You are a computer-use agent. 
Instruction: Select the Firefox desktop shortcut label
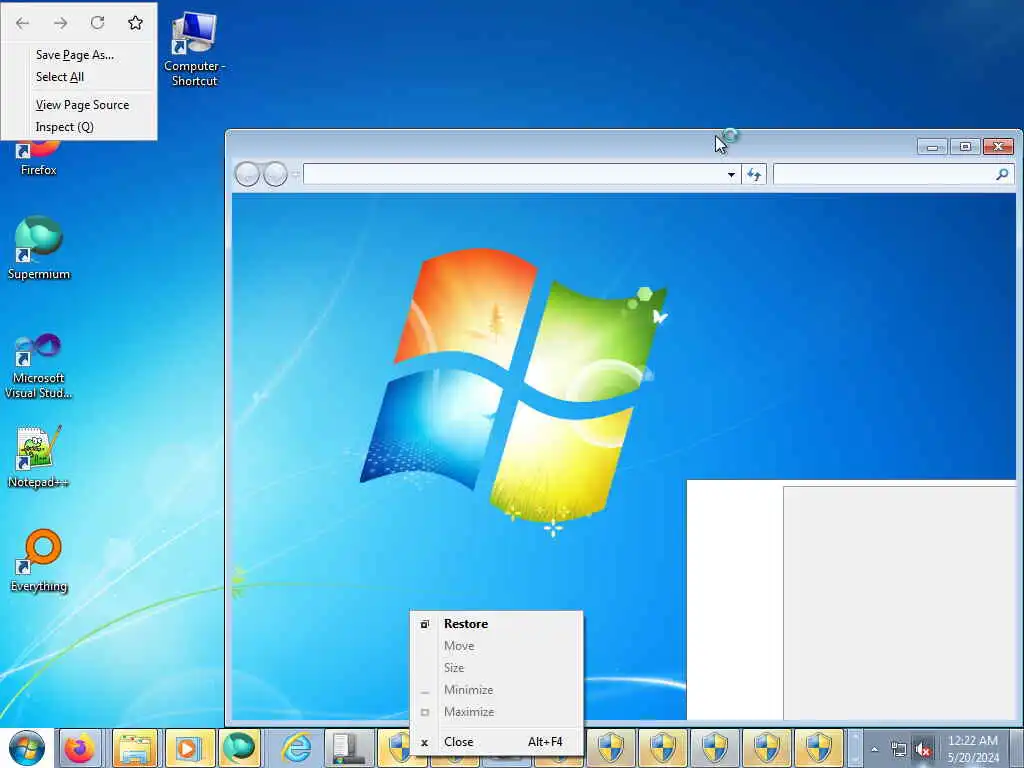[39, 170]
